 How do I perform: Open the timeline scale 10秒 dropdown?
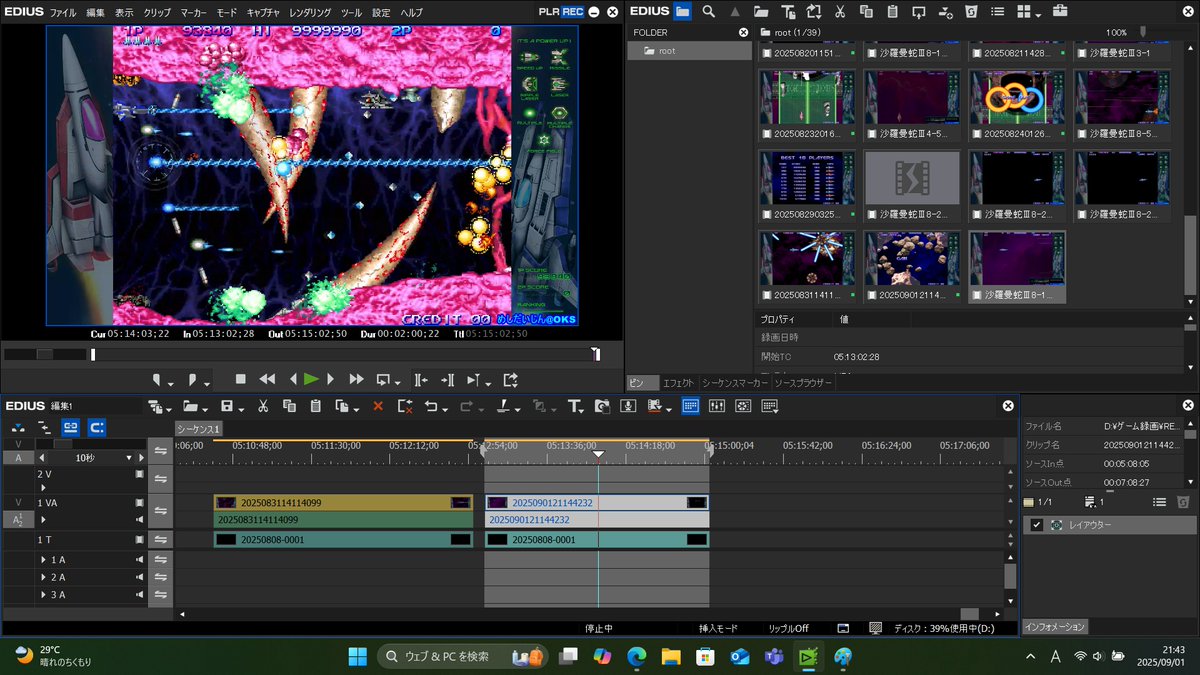click(128, 457)
